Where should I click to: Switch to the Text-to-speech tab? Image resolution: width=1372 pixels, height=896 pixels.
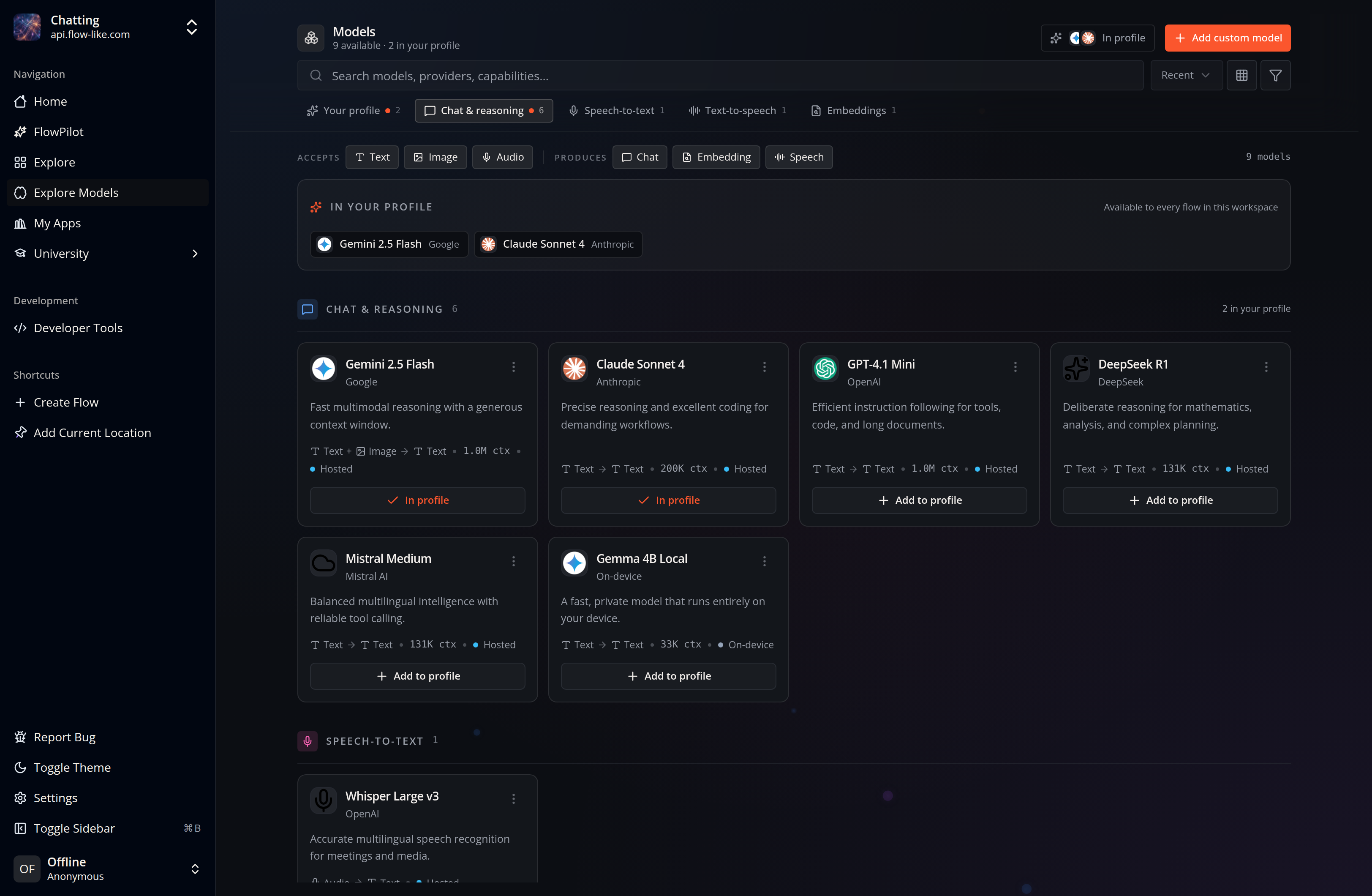tap(737, 111)
